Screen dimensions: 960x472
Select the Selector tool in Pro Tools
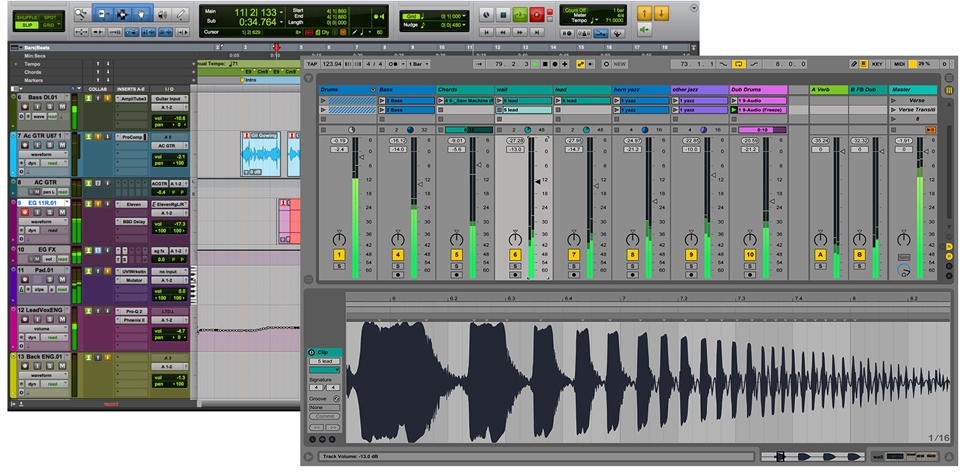(x=122, y=13)
